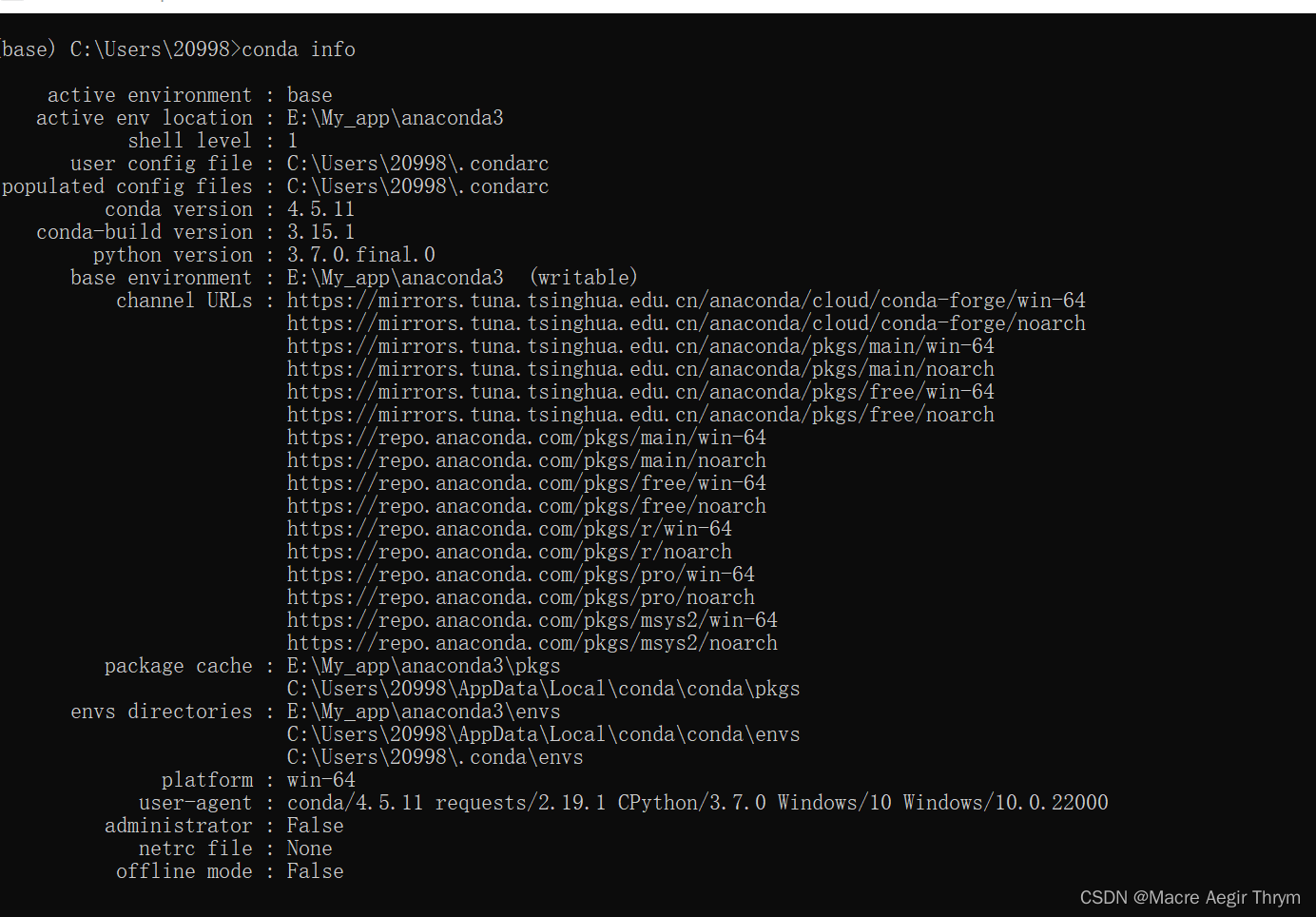The image size is (1316, 917).
Task: Click the user-agent string value
Action: click(698, 803)
